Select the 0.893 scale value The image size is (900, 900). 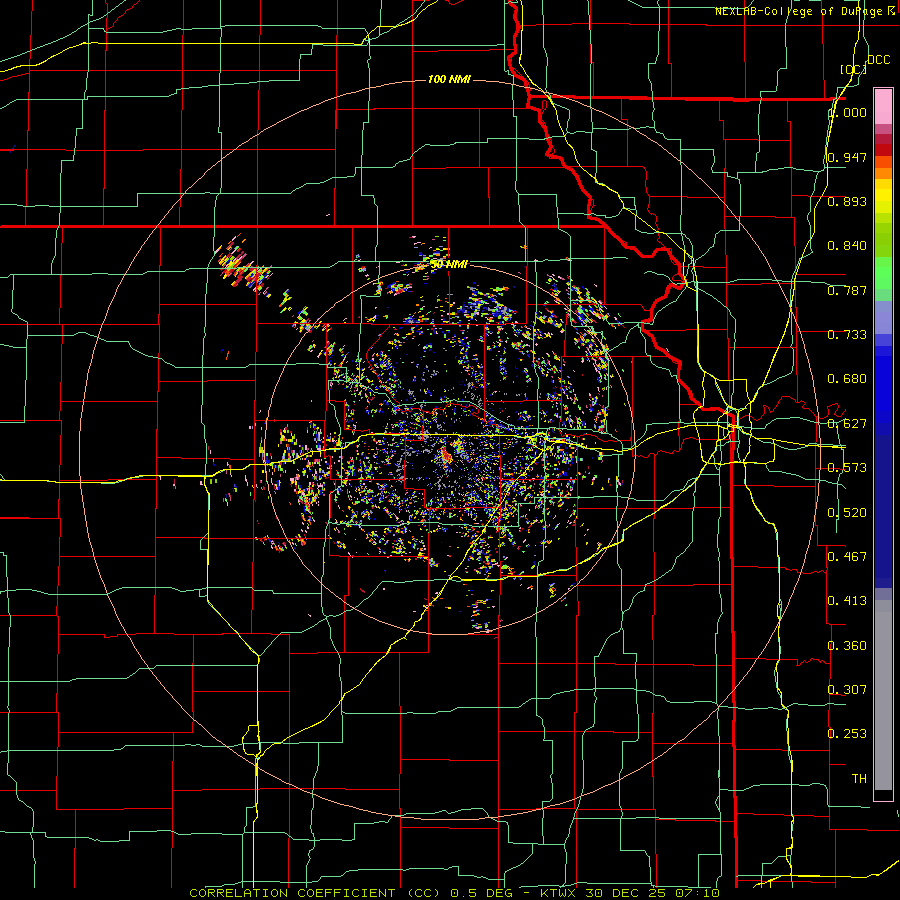847,201
